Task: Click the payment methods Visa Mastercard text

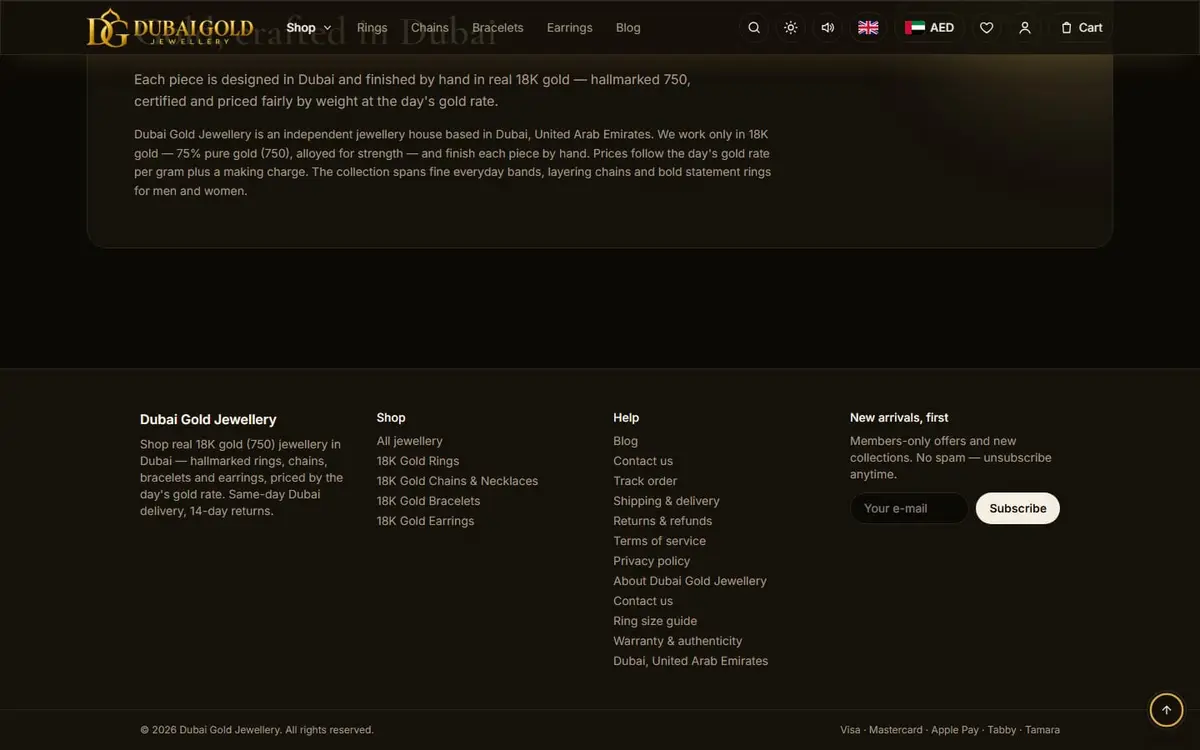Action: point(950,730)
